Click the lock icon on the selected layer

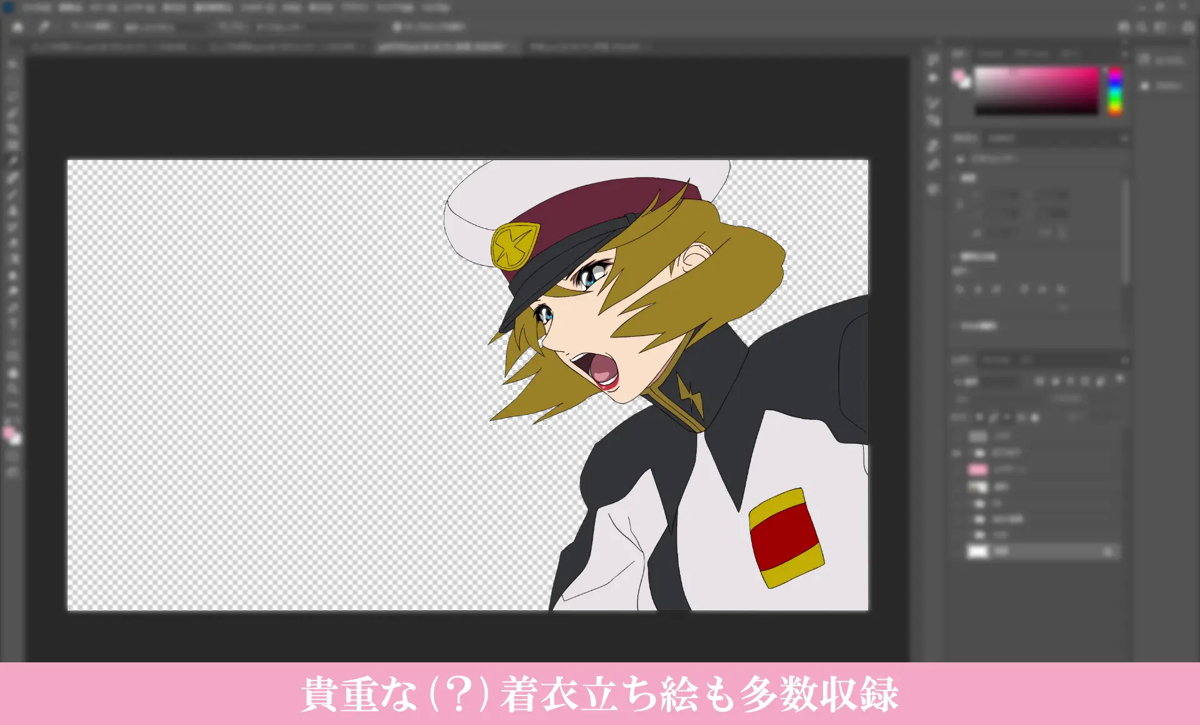click(1108, 551)
